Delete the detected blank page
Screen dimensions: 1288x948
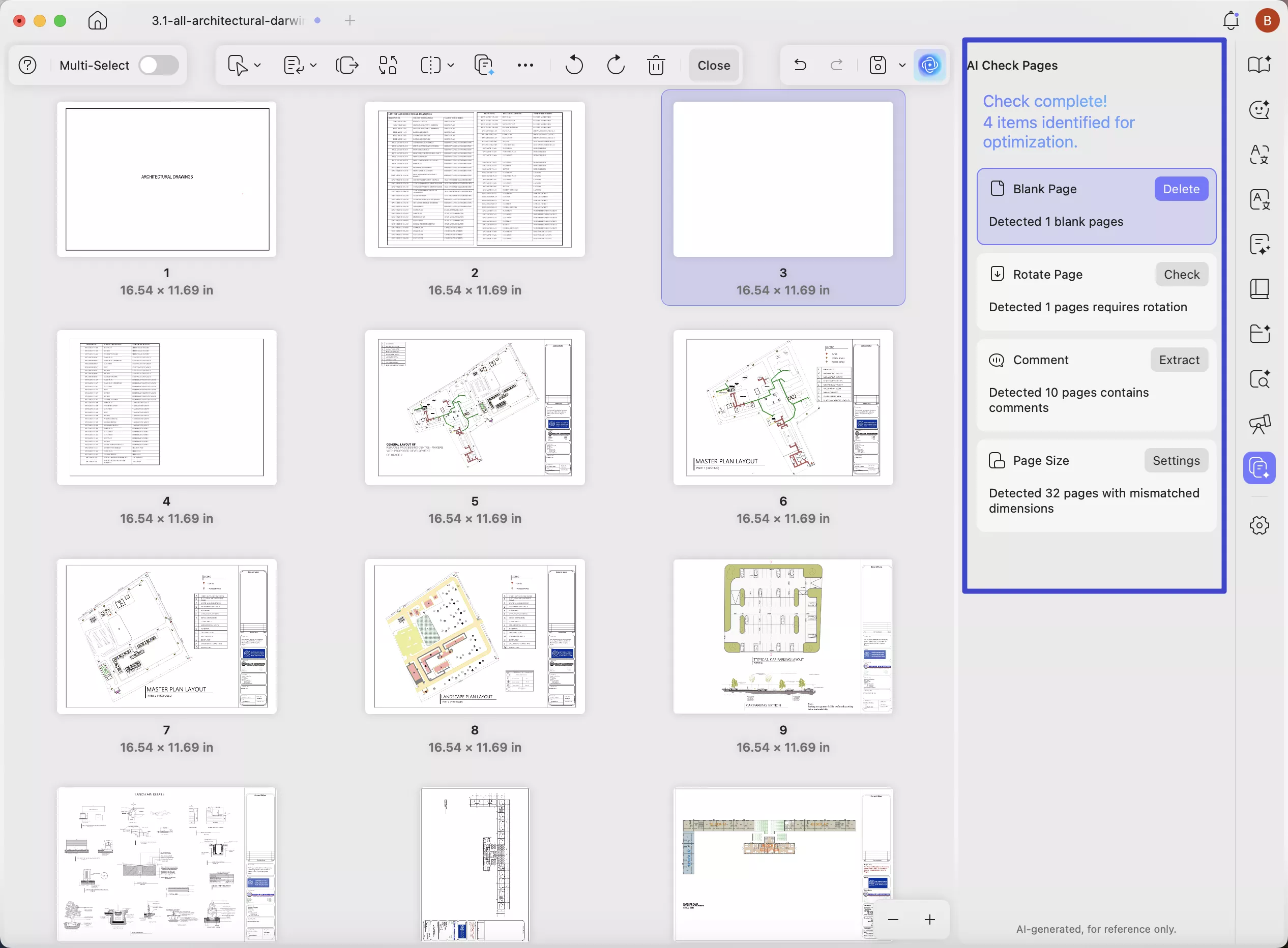point(1181,189)
